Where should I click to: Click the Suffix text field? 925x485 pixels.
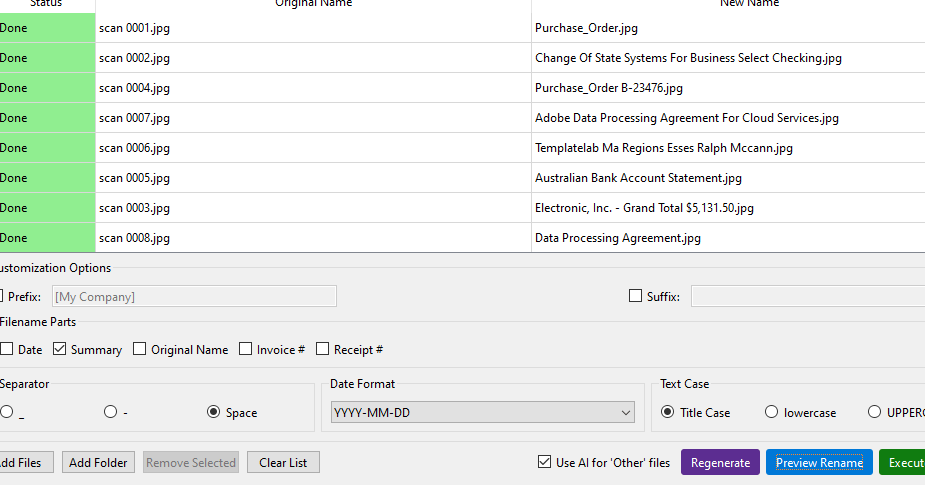point(806,296)
